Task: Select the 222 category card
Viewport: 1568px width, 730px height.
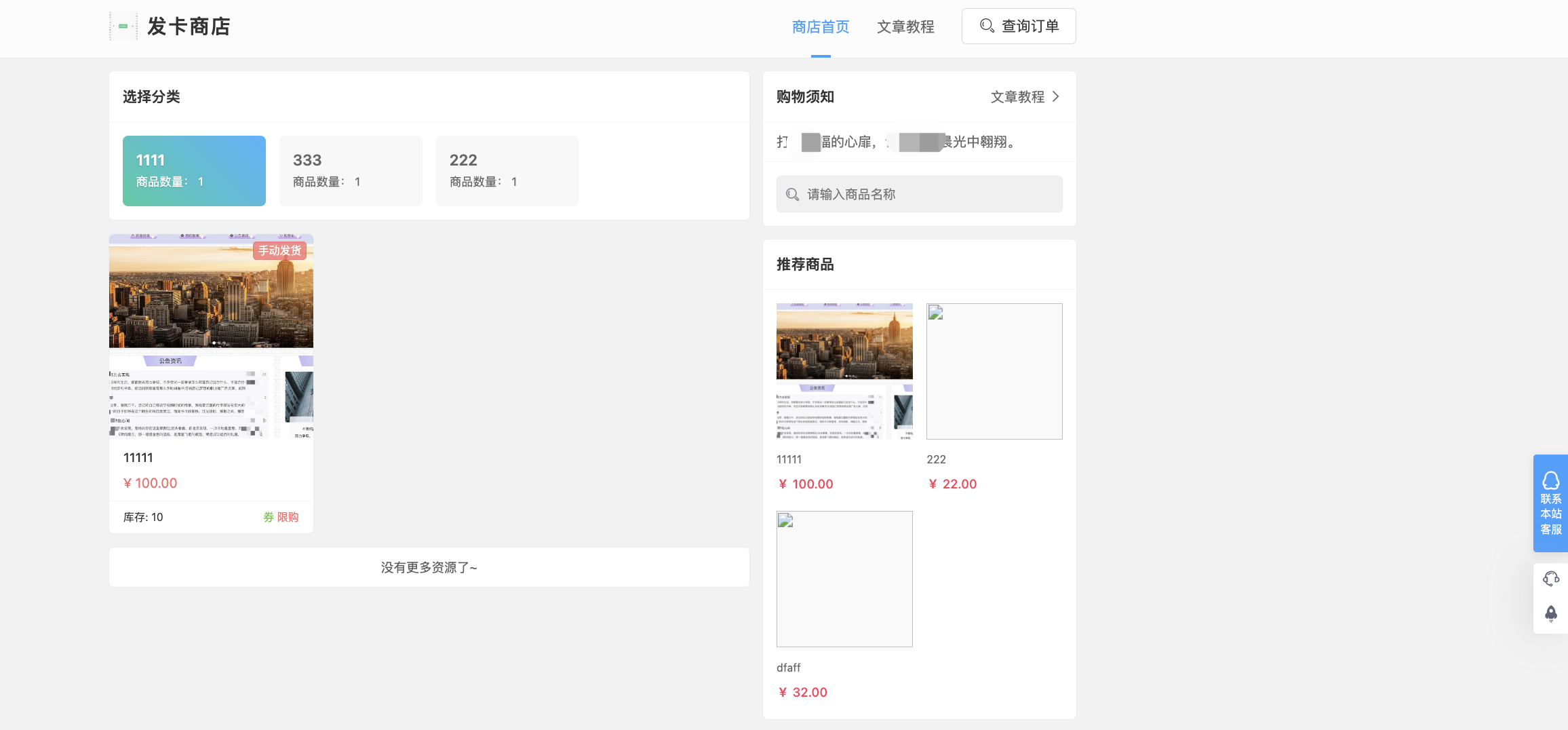Action: (x=507, y=171)
